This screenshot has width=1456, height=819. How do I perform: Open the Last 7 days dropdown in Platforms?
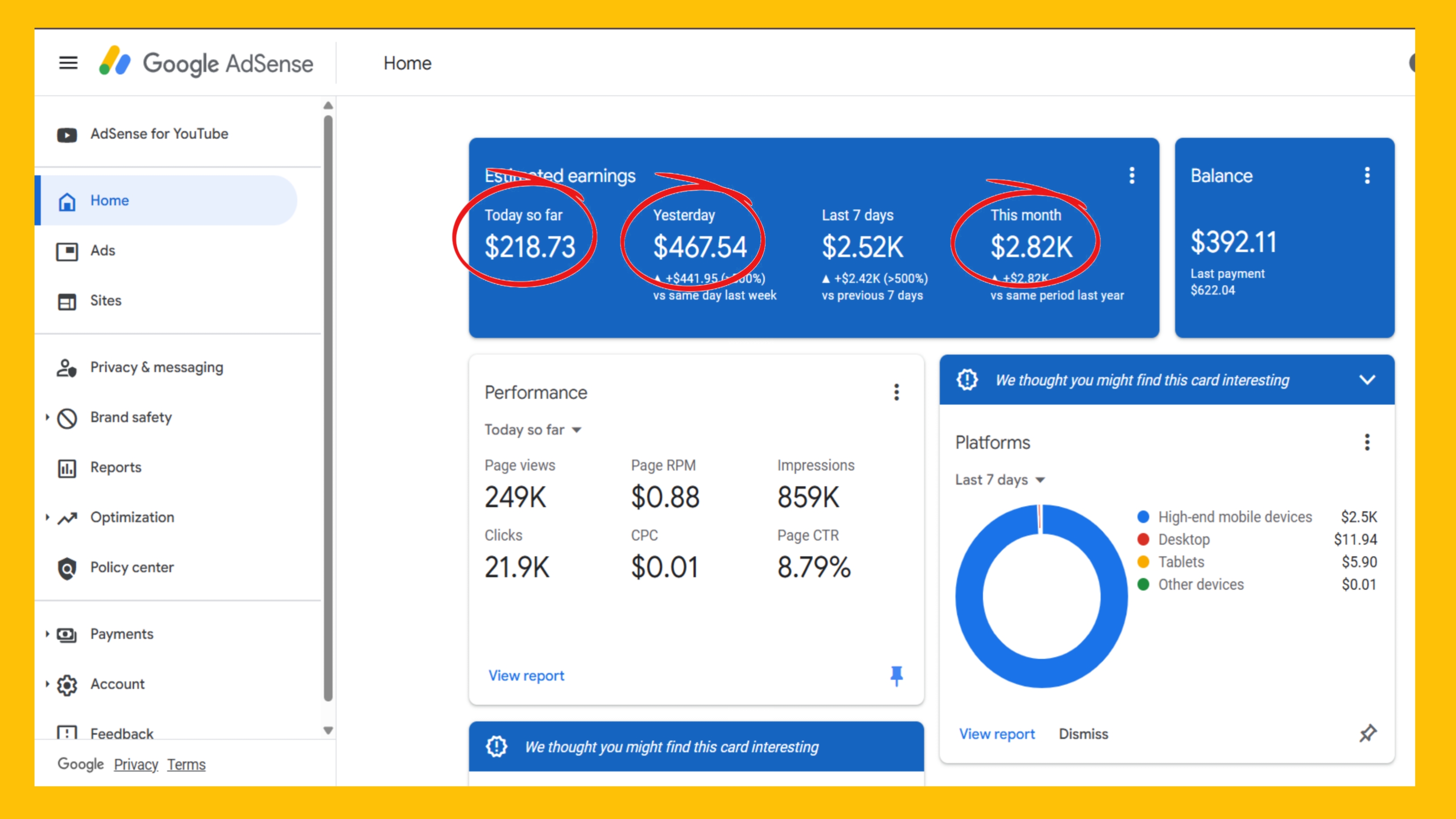click(999, 480)
